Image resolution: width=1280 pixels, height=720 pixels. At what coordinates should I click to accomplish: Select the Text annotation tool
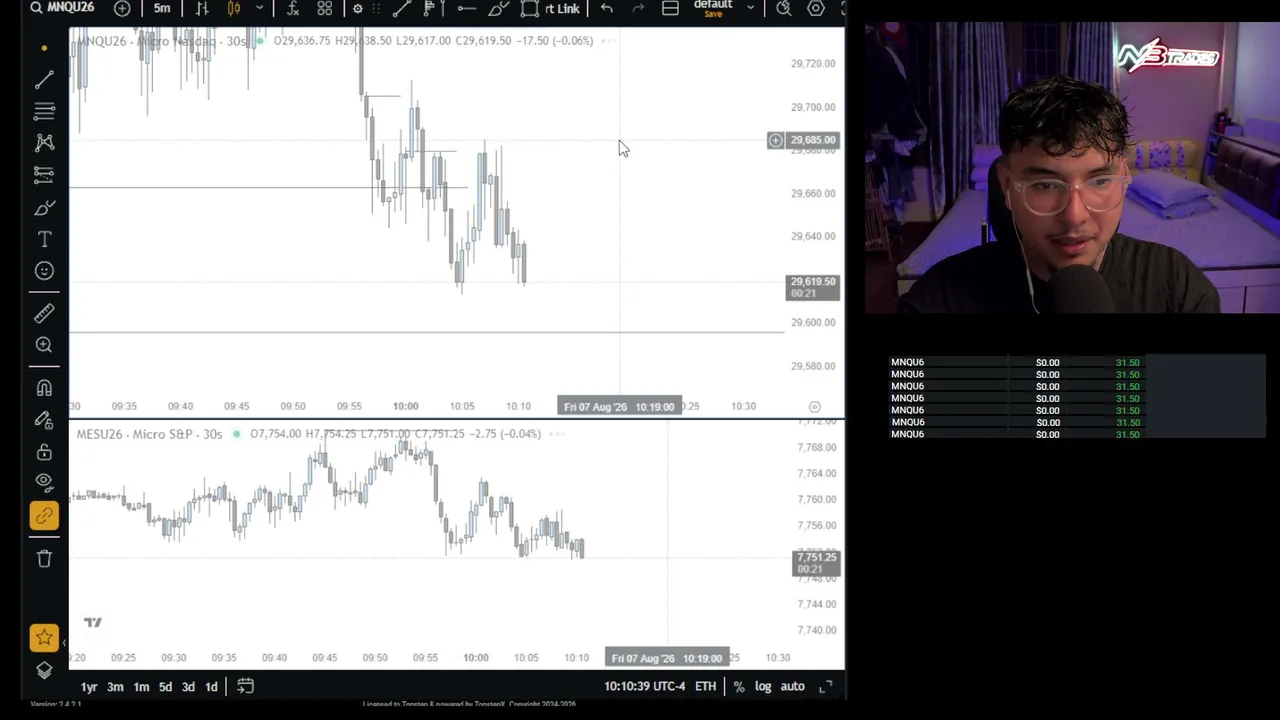44,239
